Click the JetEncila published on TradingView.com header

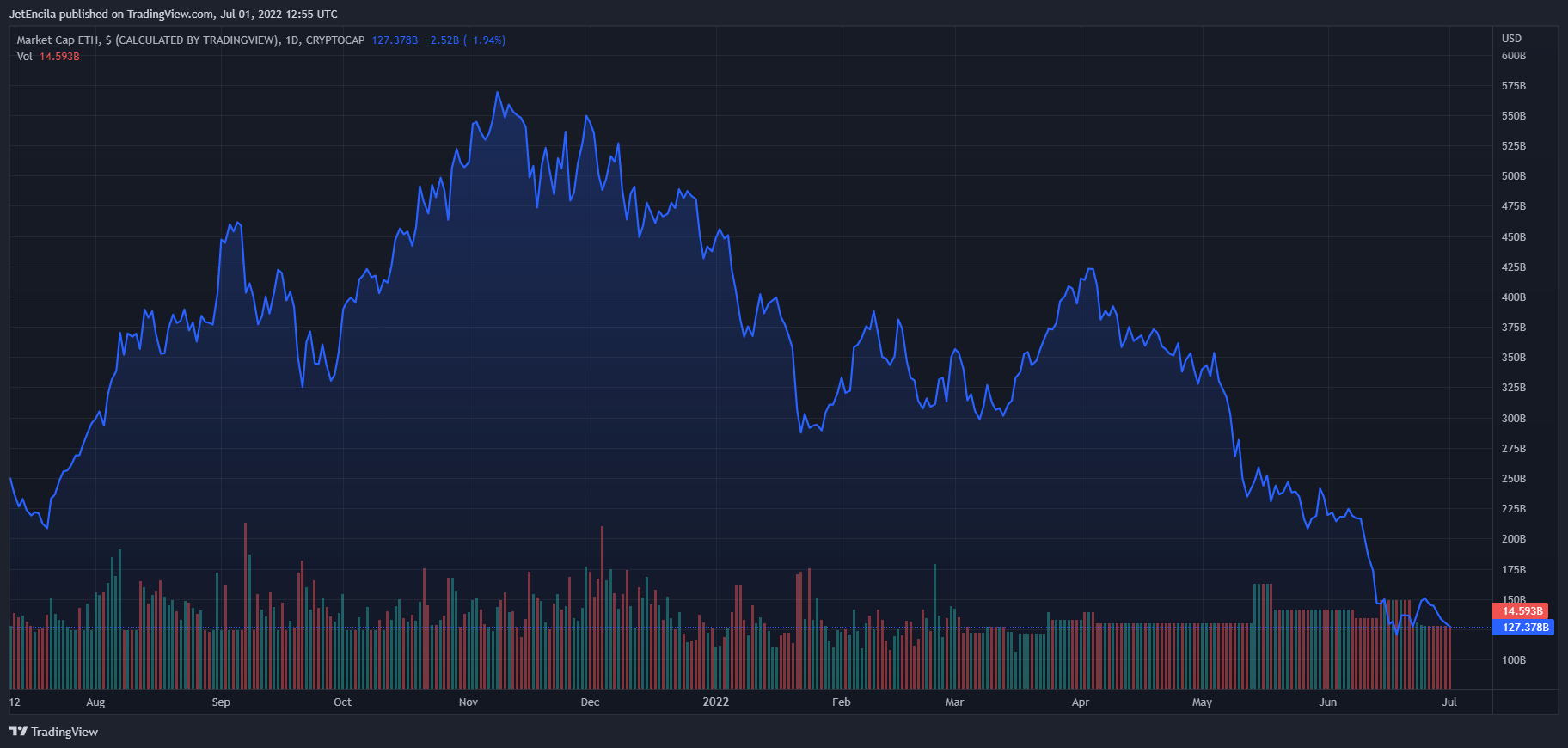point(173,14)
